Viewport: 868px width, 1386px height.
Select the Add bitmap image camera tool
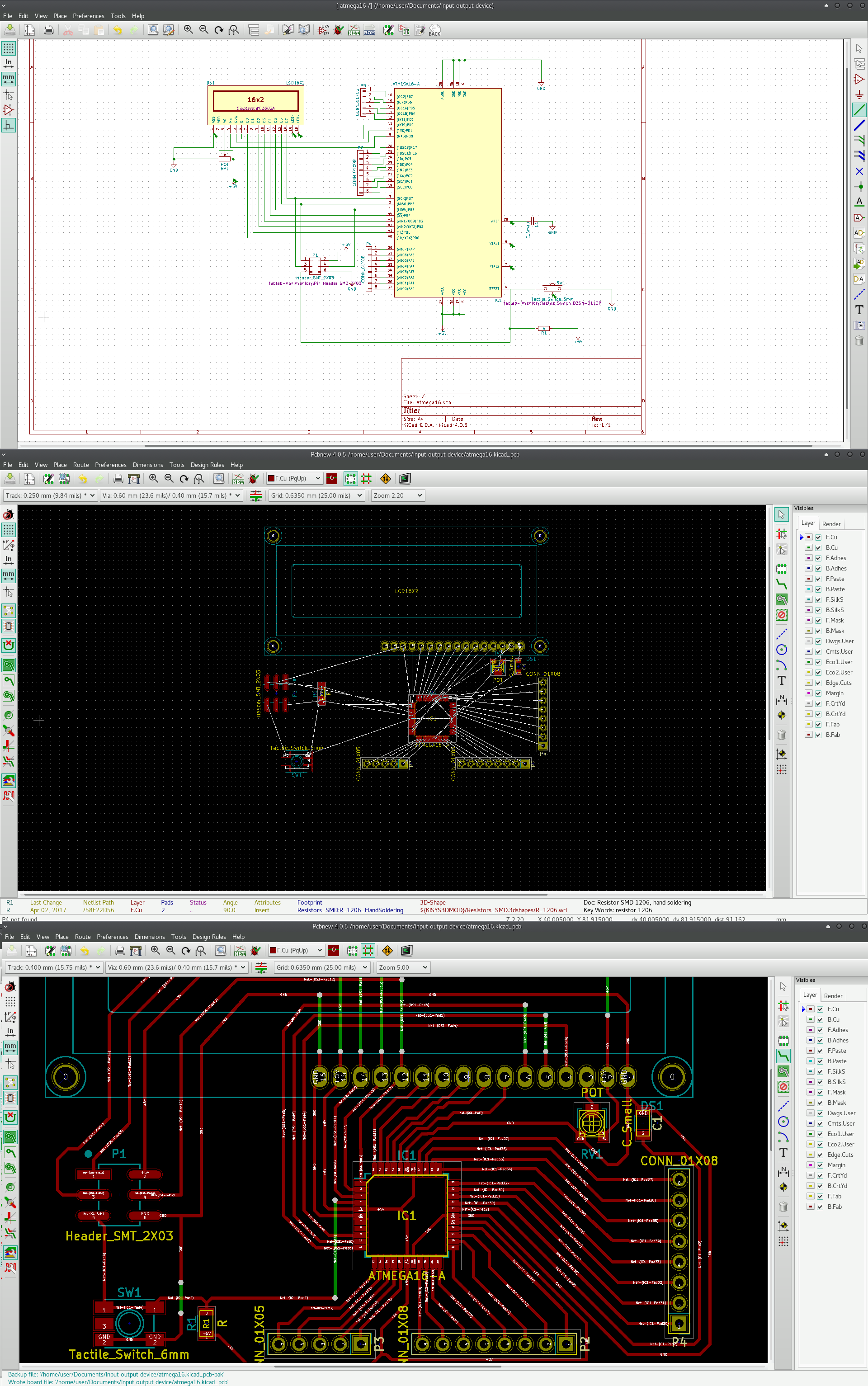[x=859, y=325]
